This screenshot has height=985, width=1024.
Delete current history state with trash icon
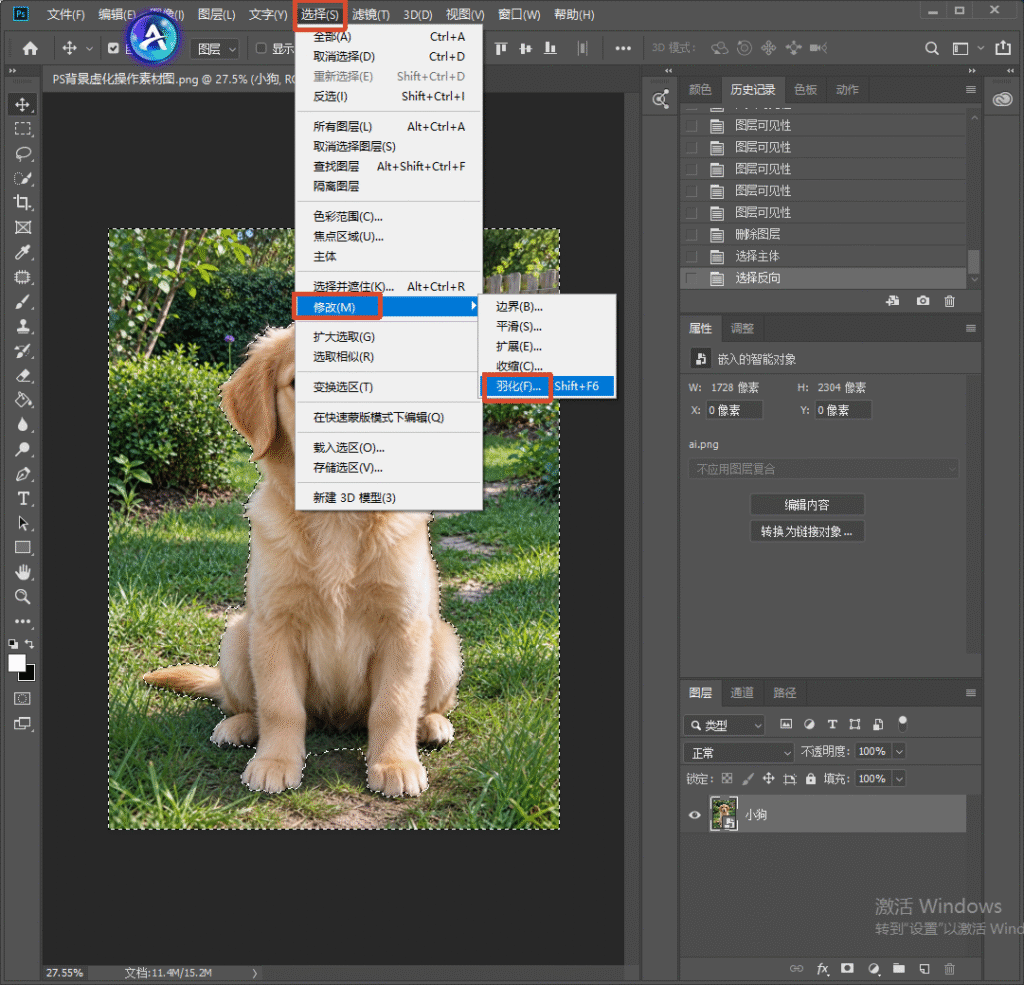tap(950, 301)
